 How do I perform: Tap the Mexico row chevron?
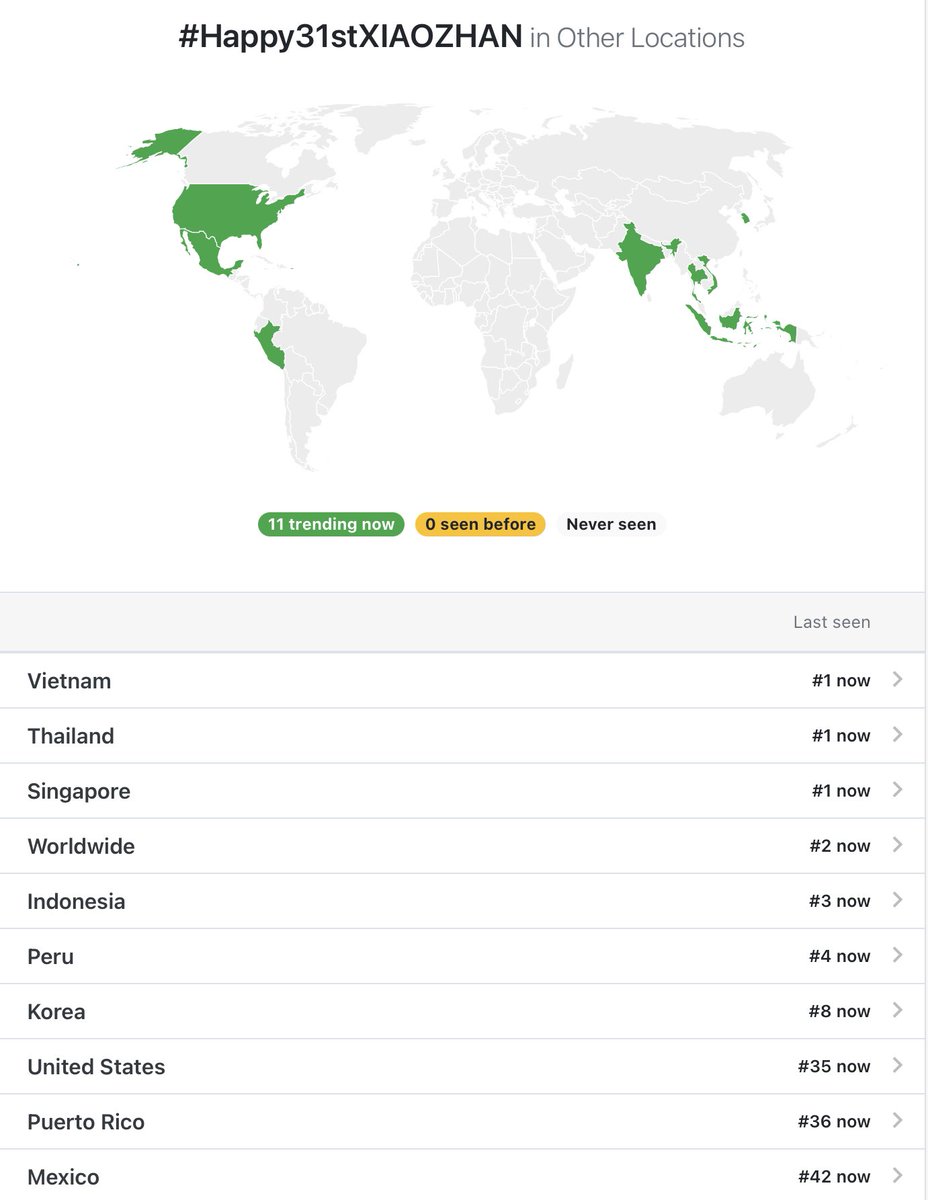[897, 1176]
